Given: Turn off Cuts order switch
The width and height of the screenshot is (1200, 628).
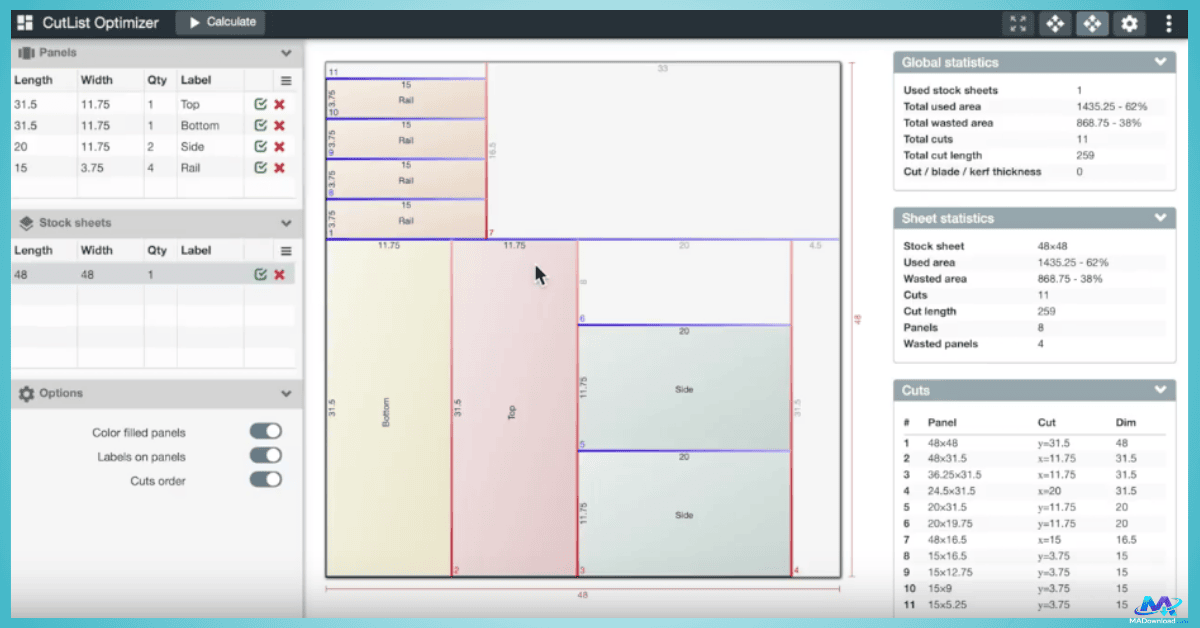Looking at the screenshot, I should [265, 480].
